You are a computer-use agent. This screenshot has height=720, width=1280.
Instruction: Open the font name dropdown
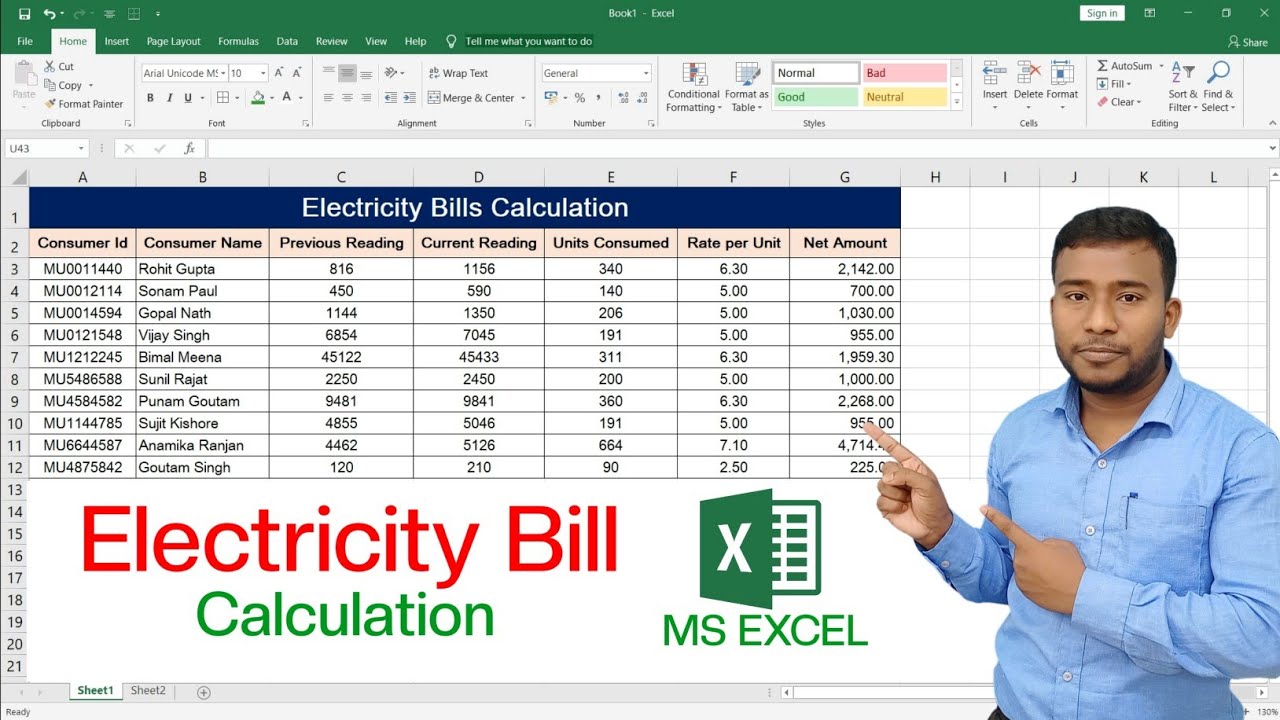[x=223, y=73]
